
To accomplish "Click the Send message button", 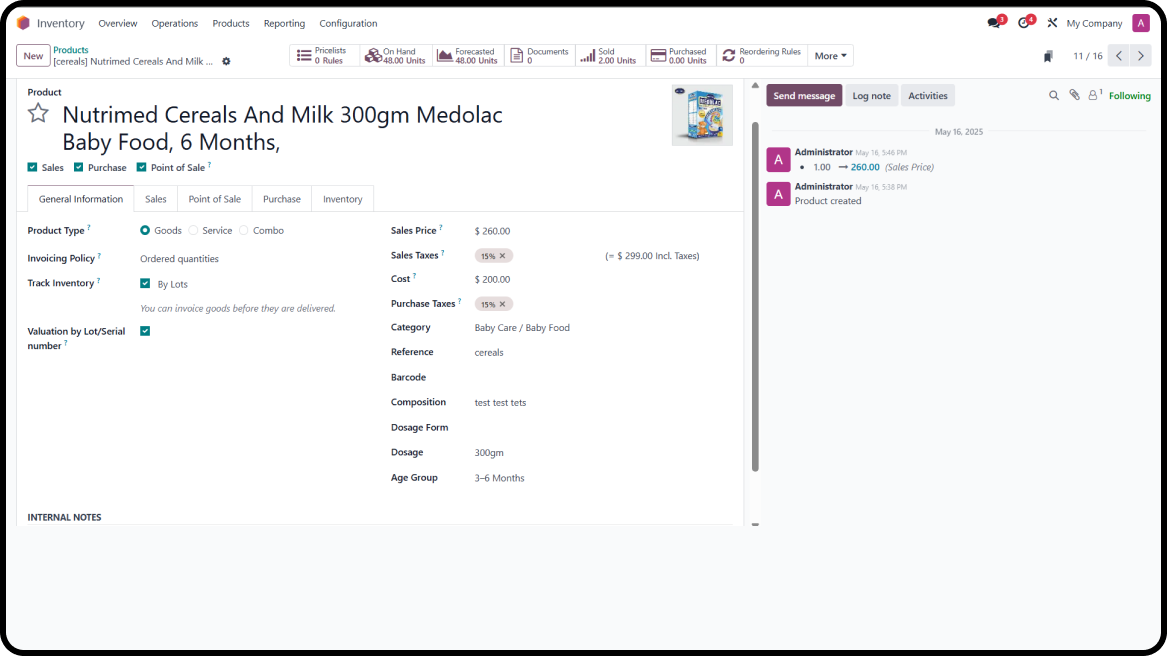I will [x=804, y=95].
